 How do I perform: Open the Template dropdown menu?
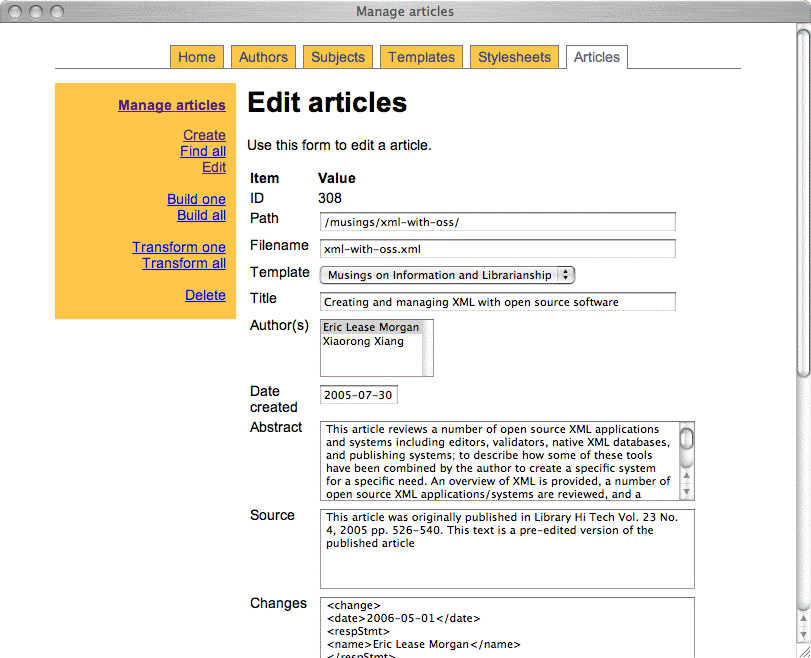coord(448,275)
